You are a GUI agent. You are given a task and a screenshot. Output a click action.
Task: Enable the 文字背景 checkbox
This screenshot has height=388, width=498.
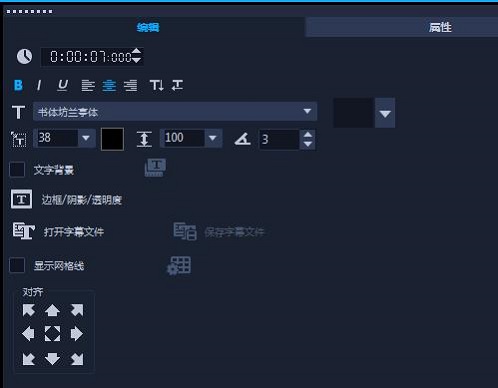pos(17,170)
